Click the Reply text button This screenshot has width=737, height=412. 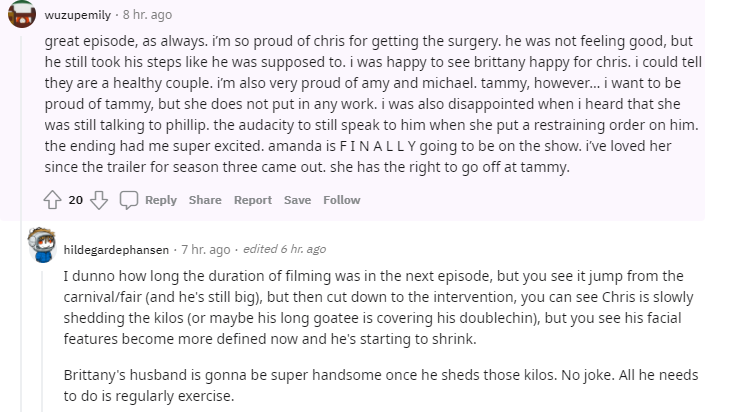point(161,200)
